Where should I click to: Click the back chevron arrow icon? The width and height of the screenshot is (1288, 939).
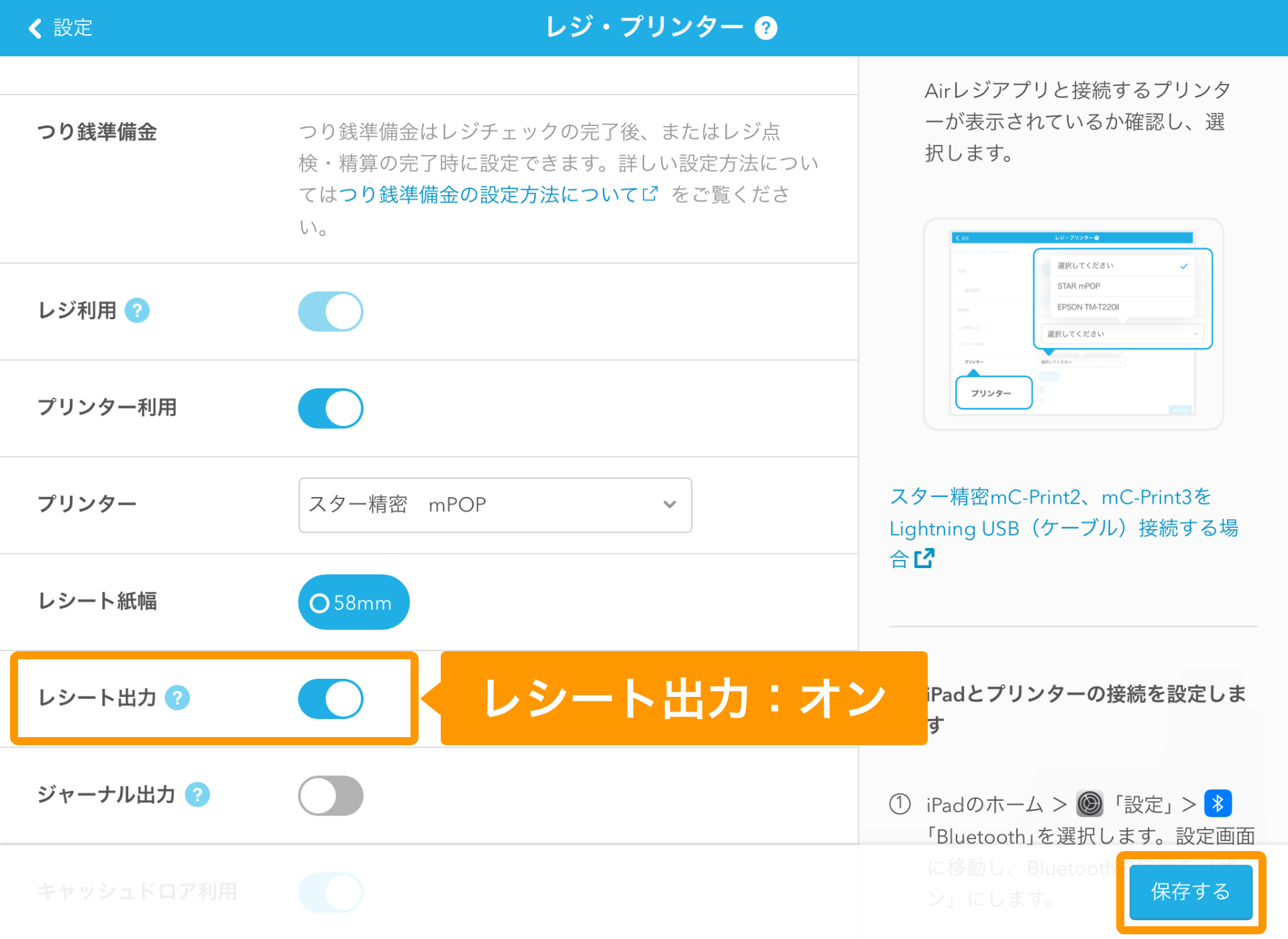tap(35, 28)
